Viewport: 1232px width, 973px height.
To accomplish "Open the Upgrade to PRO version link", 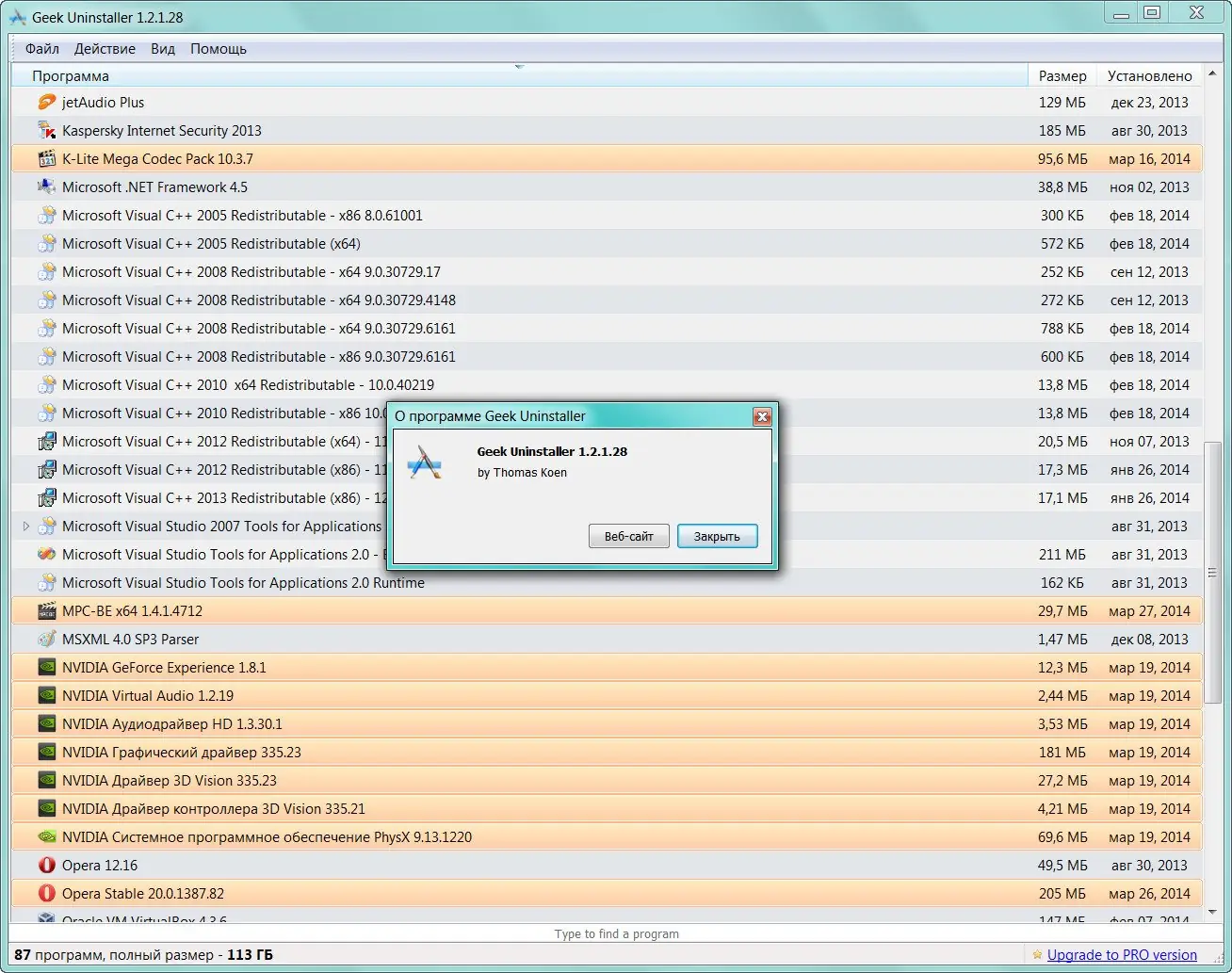I will click(x=1122, y=955).
